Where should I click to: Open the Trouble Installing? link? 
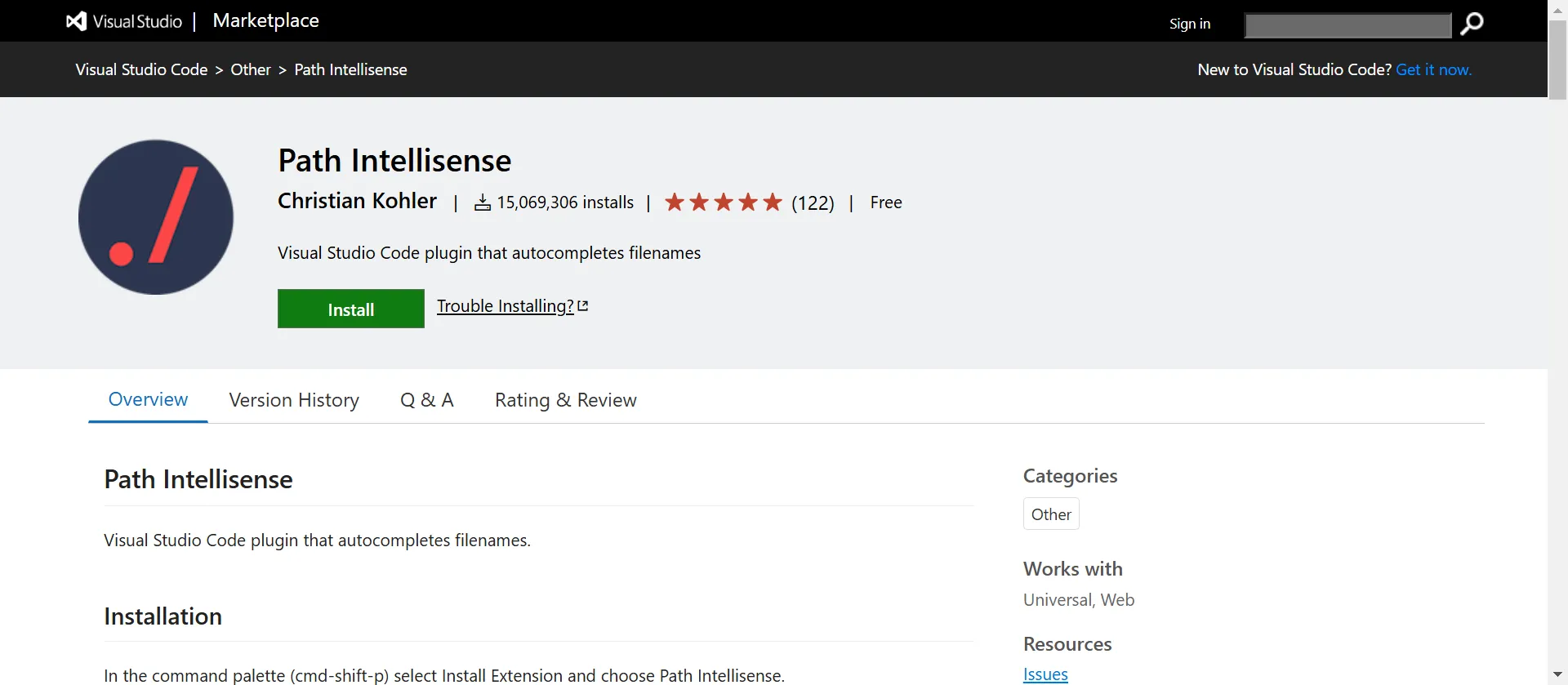coord(506,306)
